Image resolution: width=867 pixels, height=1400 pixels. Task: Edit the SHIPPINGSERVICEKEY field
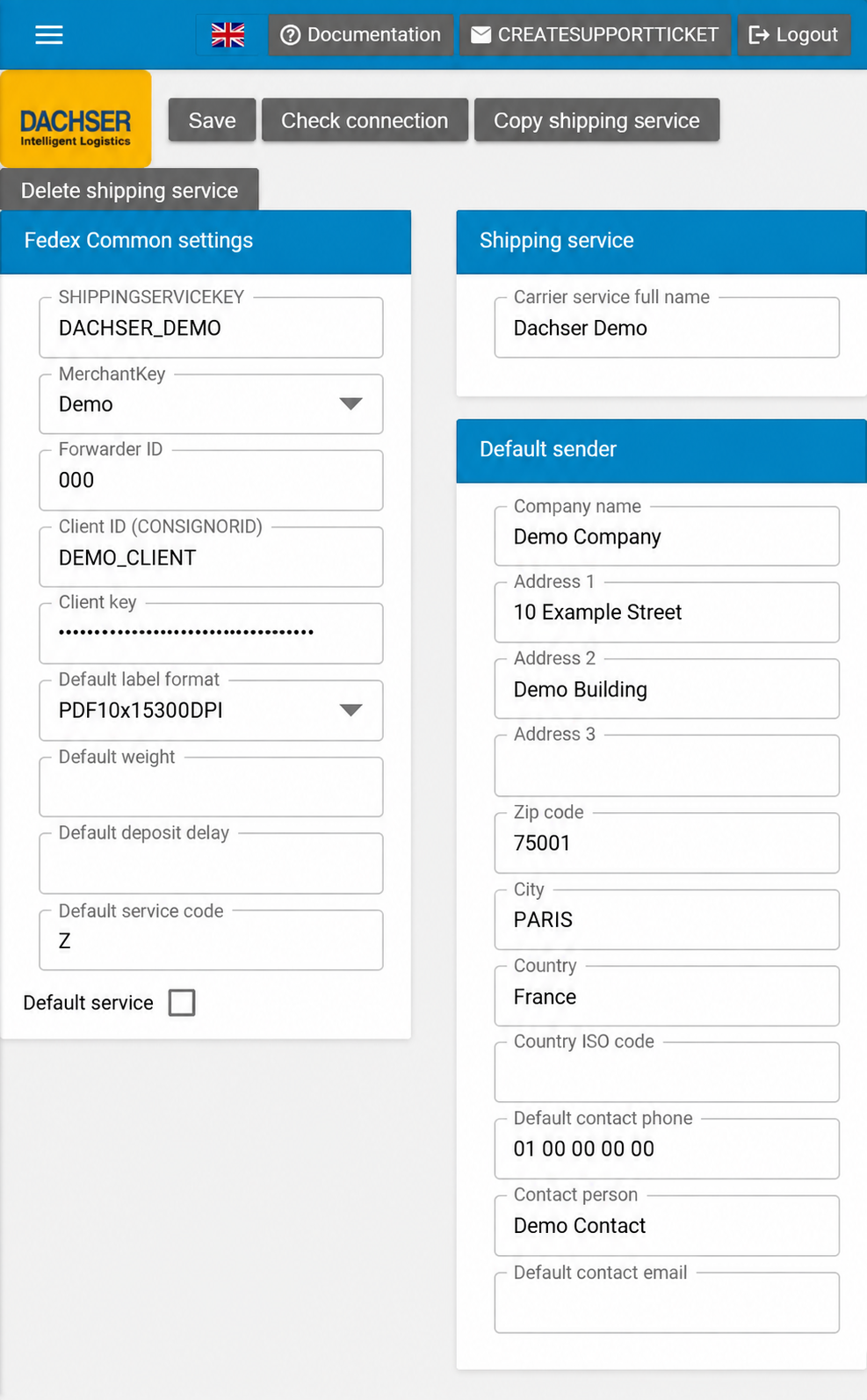(x=211, y=328)
